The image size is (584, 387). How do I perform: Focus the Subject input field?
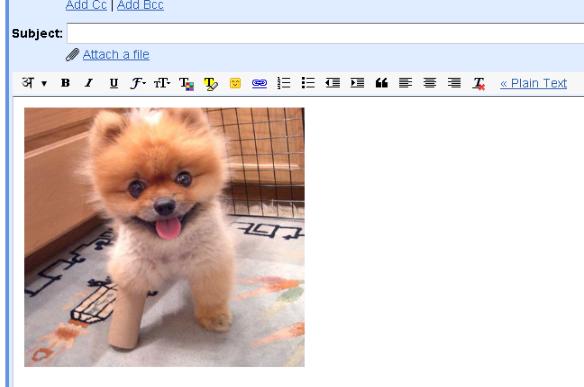(x=325, y=34)
